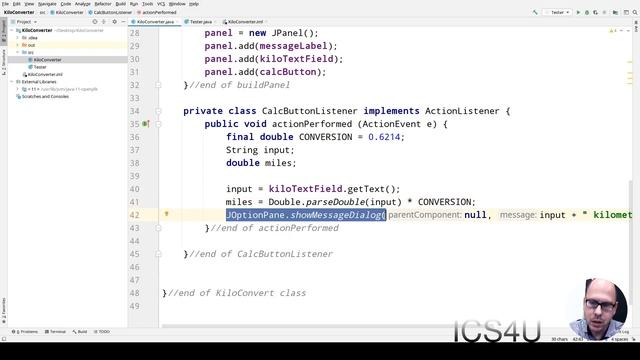Click line number 40 in gutter

pyautogui.click(x=135, y=189)
